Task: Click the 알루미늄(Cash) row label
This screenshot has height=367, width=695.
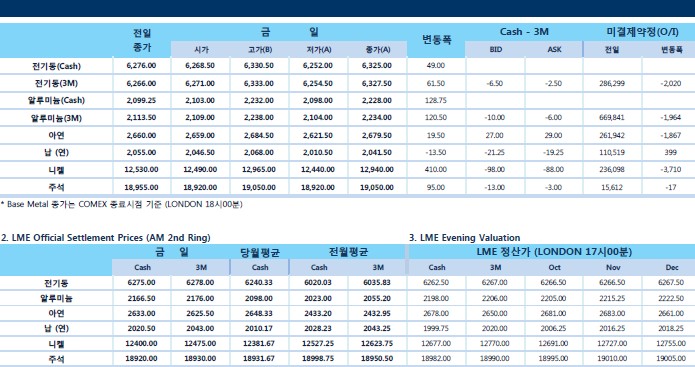Action: tap(56, 100)
